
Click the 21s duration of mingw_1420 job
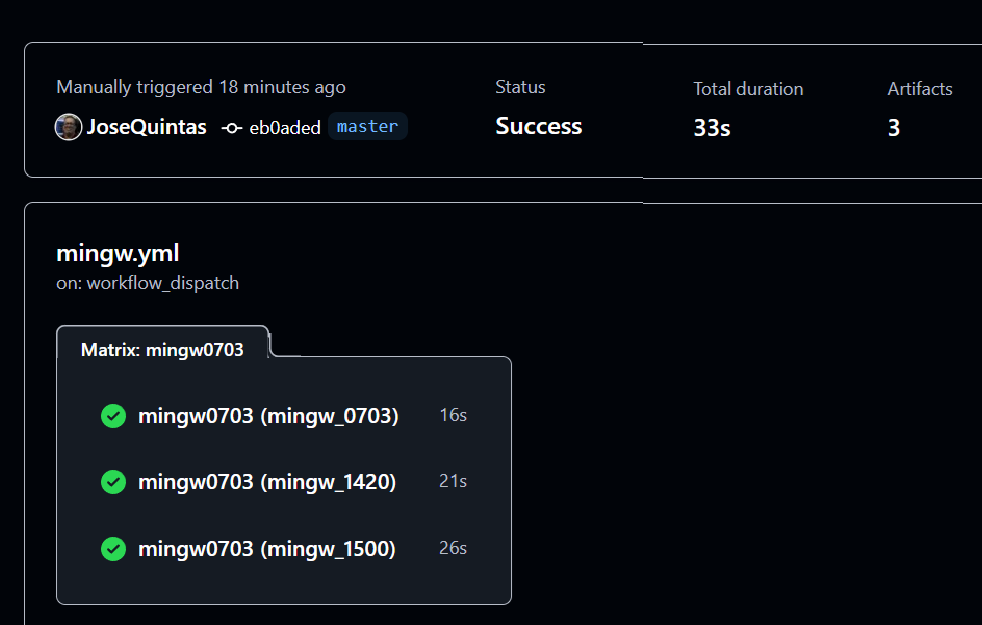[453, 481]
